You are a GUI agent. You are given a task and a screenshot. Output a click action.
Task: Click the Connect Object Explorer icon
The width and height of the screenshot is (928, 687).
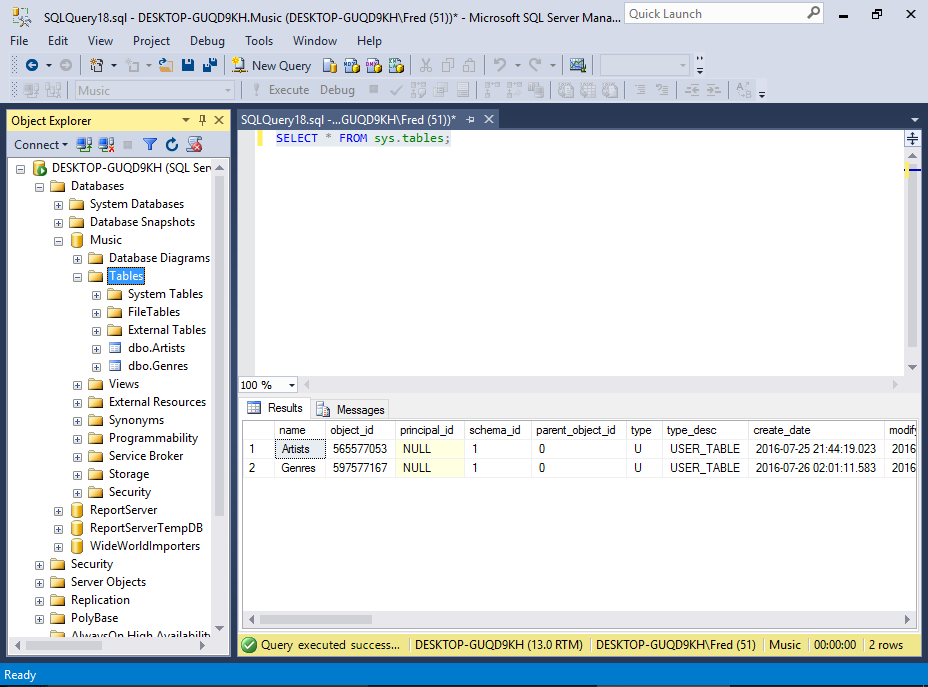point(85,145)
